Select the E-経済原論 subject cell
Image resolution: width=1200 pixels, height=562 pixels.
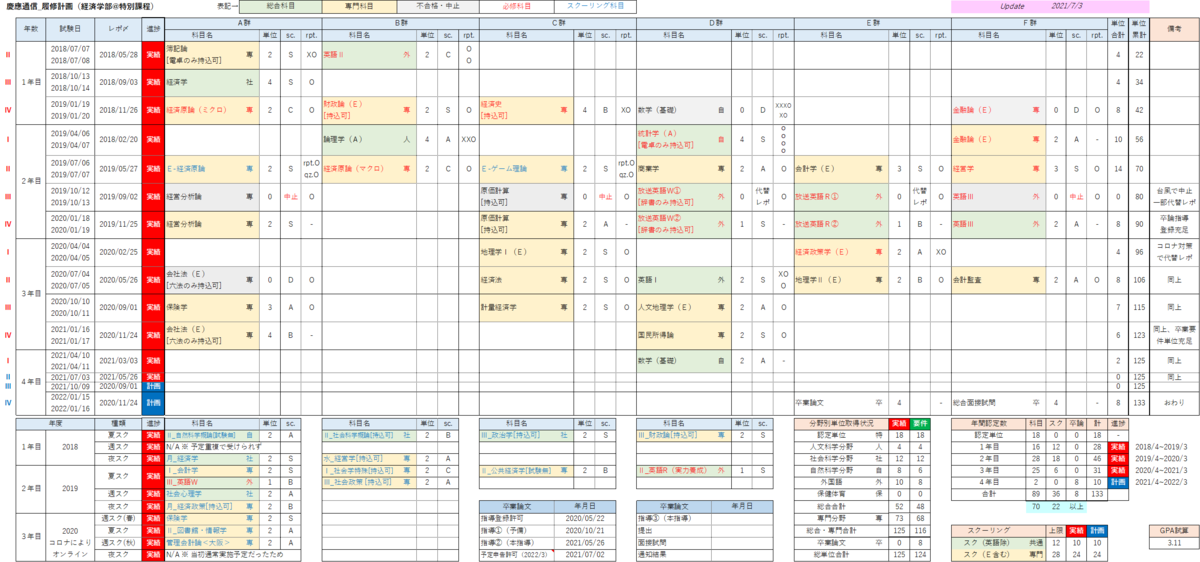[211, 169]
